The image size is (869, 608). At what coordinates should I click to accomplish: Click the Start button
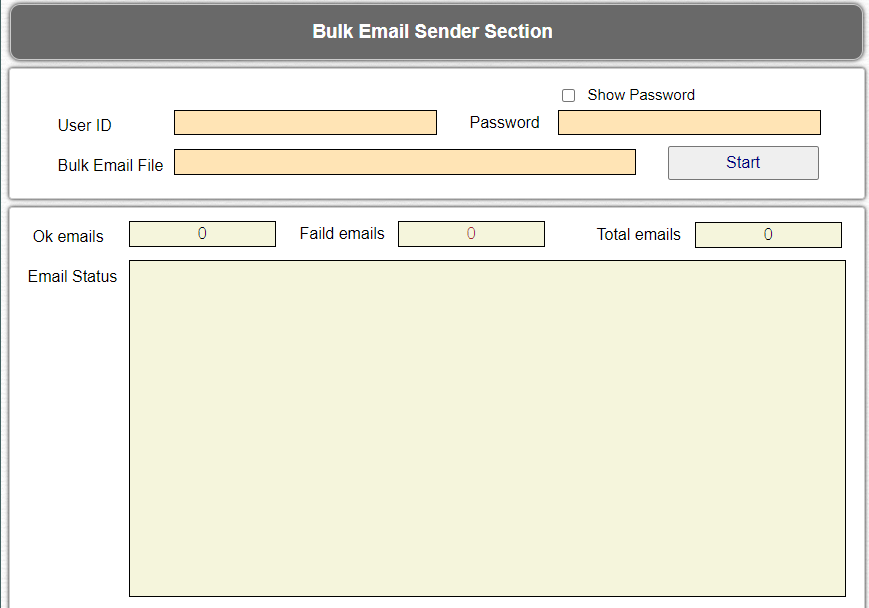click(x=743, y=163)
